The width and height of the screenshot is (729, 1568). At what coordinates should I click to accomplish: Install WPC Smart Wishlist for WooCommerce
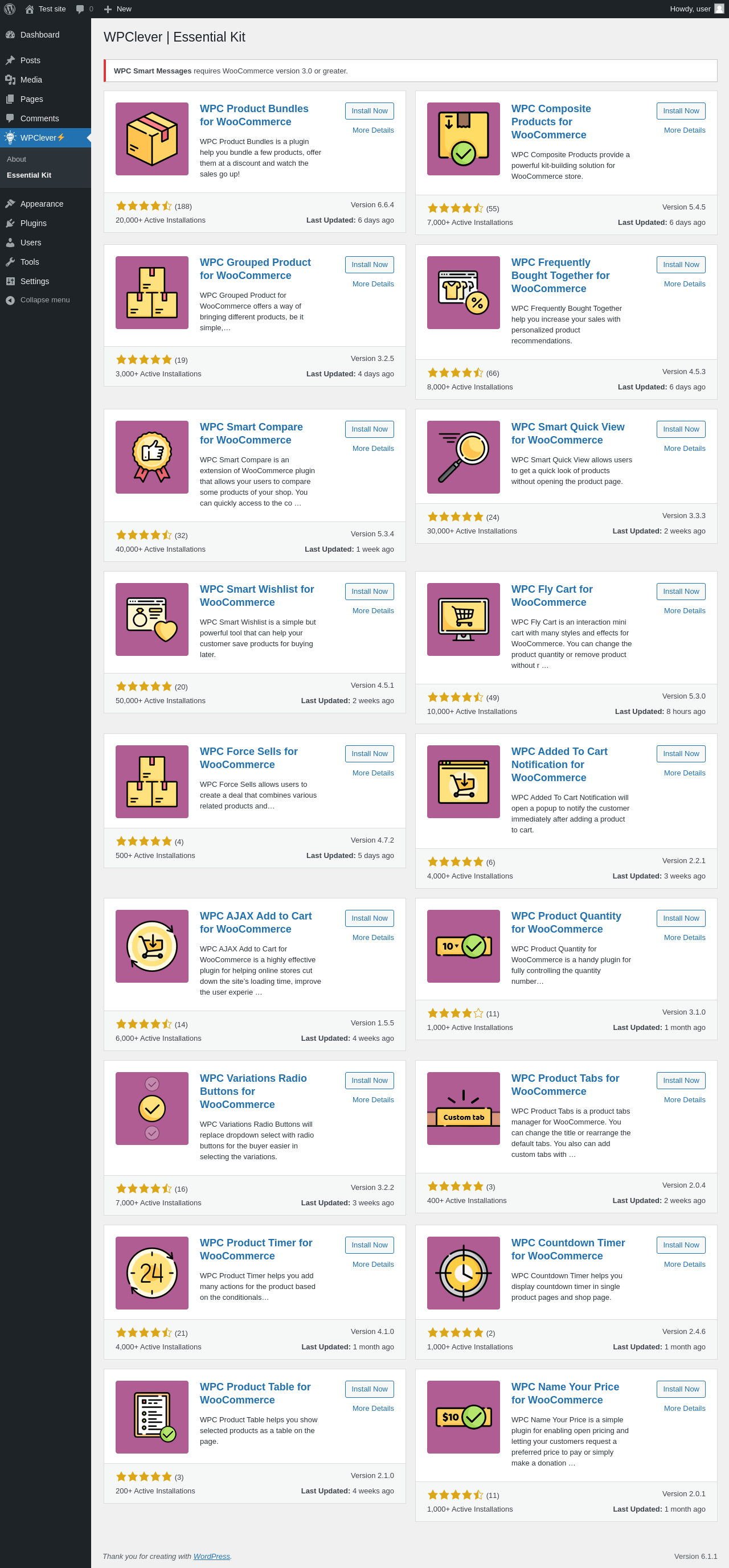[370, 592]
